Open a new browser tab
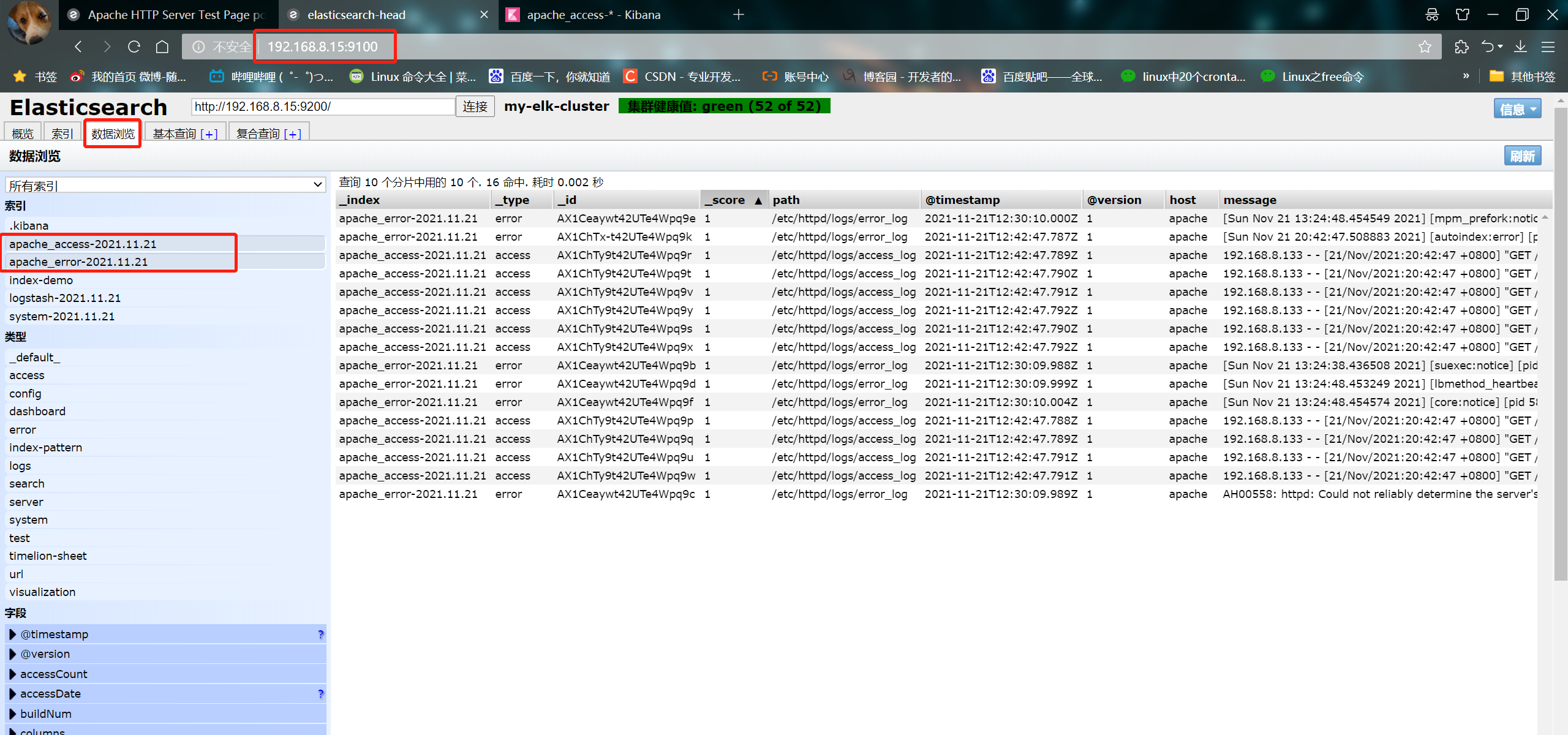1568x735 pixels. 739,15
